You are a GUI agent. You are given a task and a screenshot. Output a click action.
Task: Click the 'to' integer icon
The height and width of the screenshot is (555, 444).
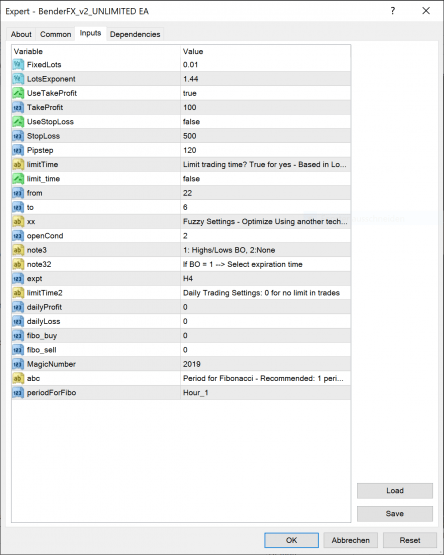[x=18, y=207]
